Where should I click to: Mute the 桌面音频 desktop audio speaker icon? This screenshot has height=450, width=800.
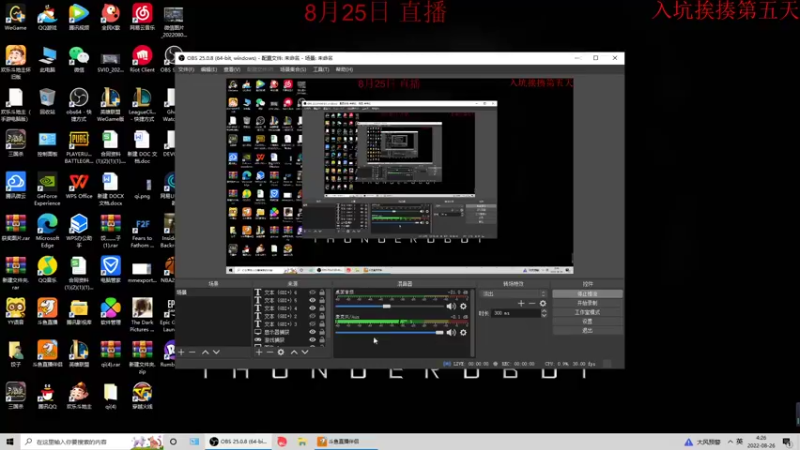click(x=451, y=306)
